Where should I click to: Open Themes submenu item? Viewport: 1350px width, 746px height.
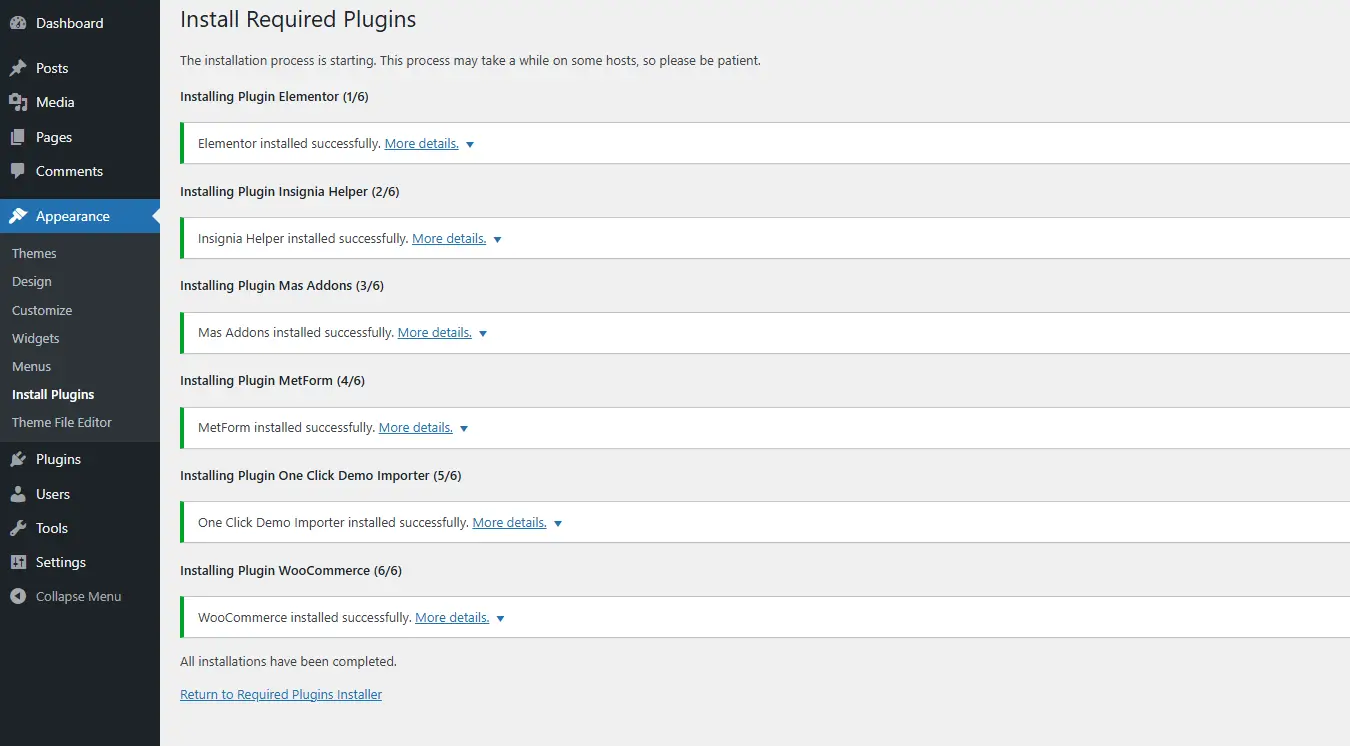coord(34,253)
